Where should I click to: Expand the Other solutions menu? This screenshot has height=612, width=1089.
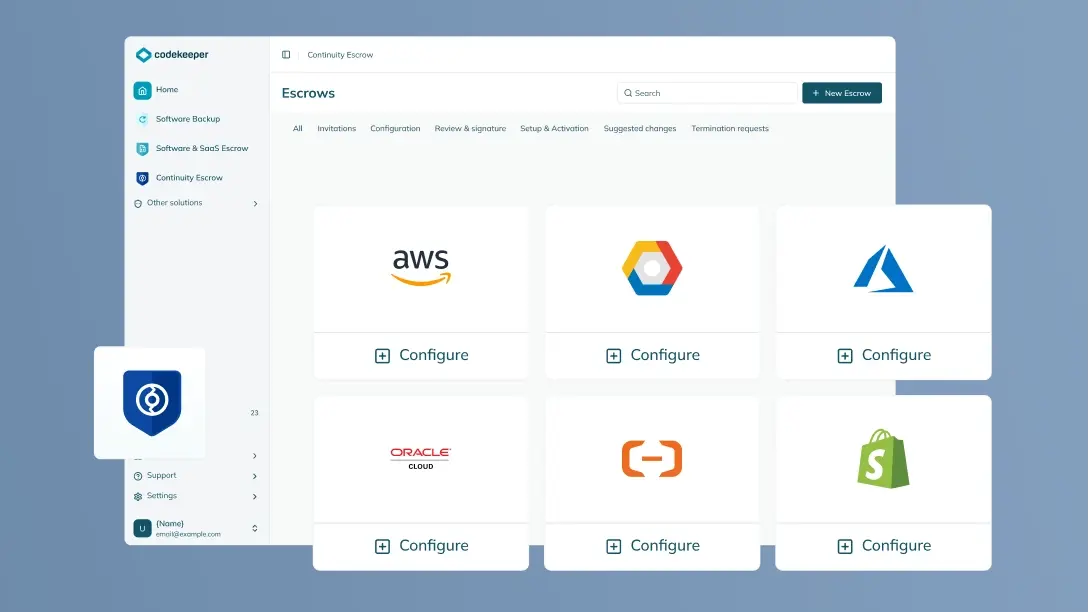(195, 203)
